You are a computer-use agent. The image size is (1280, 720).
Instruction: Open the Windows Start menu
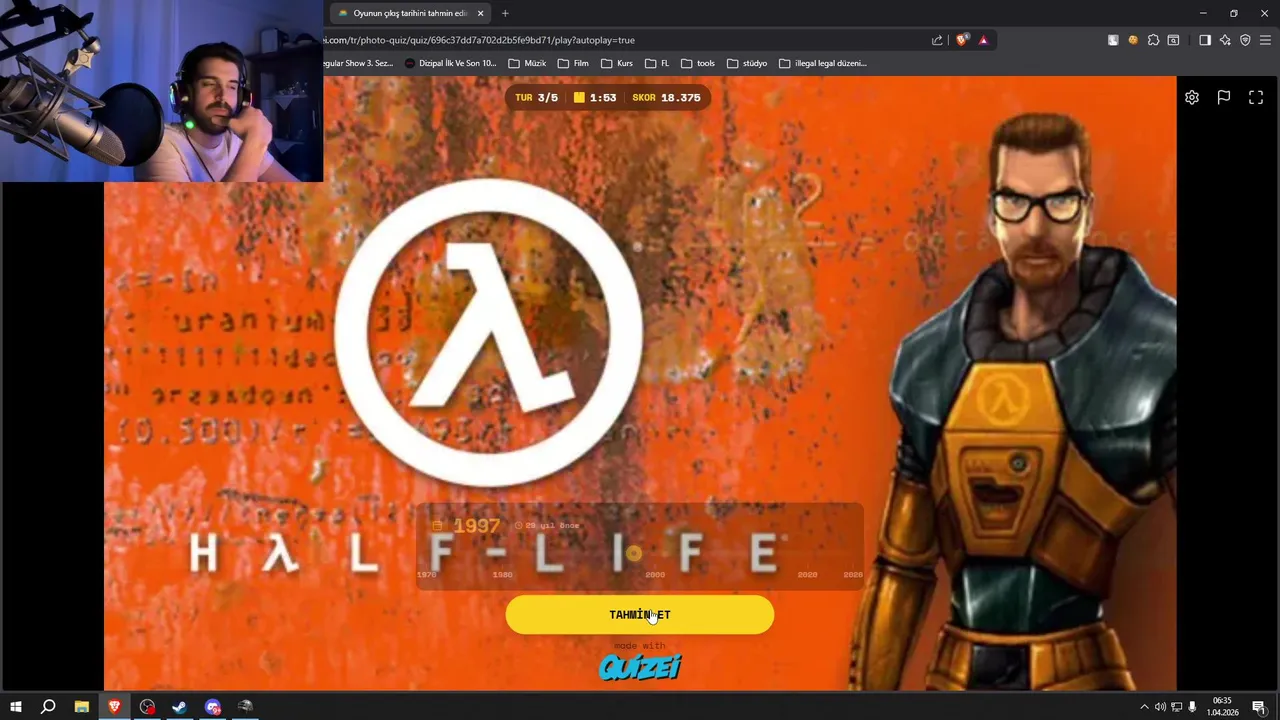click(x=15, y=707)
